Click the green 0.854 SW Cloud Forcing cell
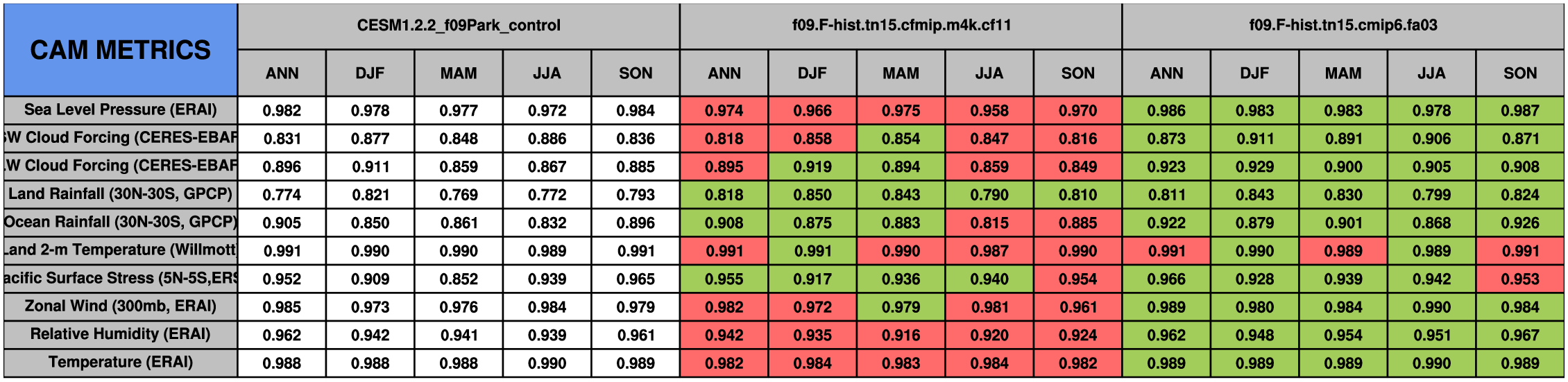The image size is (1568, 382). tap(901, 138)
